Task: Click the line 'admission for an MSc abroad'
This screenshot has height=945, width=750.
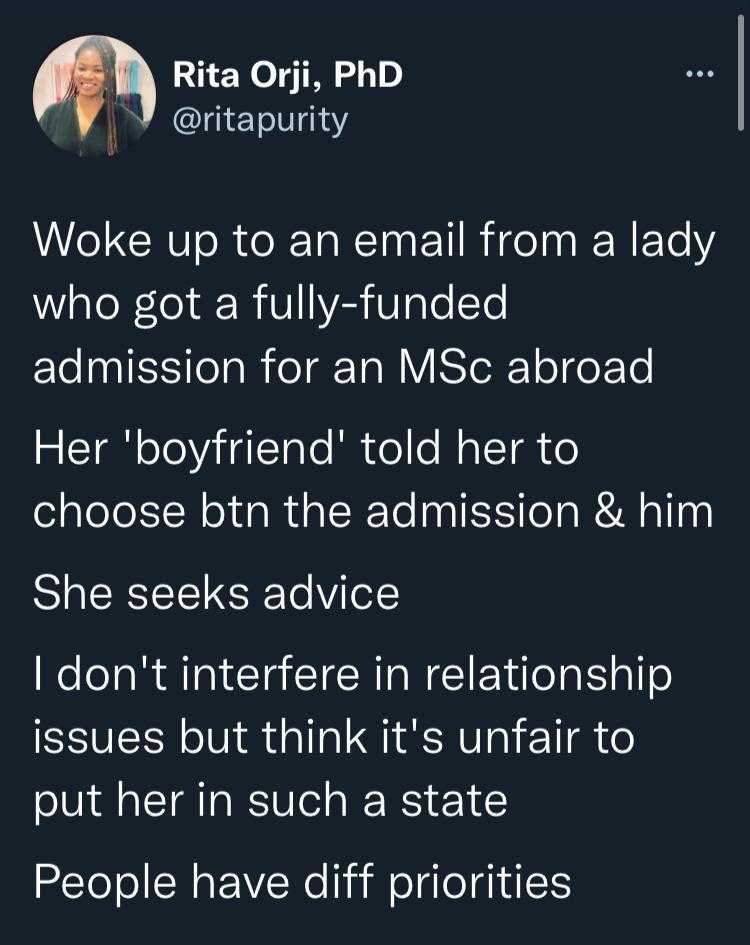Action: coord(343,367)
